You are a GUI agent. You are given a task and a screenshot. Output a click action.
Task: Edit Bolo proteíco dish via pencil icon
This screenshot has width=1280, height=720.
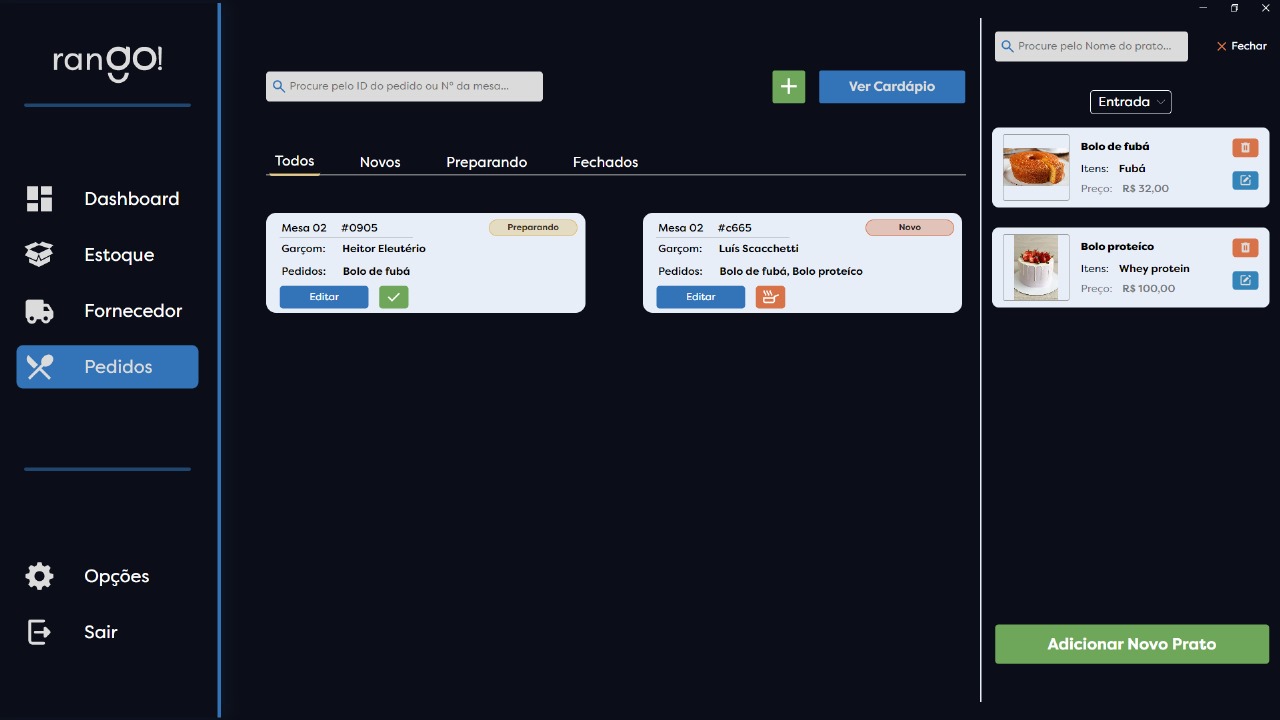1245,281
